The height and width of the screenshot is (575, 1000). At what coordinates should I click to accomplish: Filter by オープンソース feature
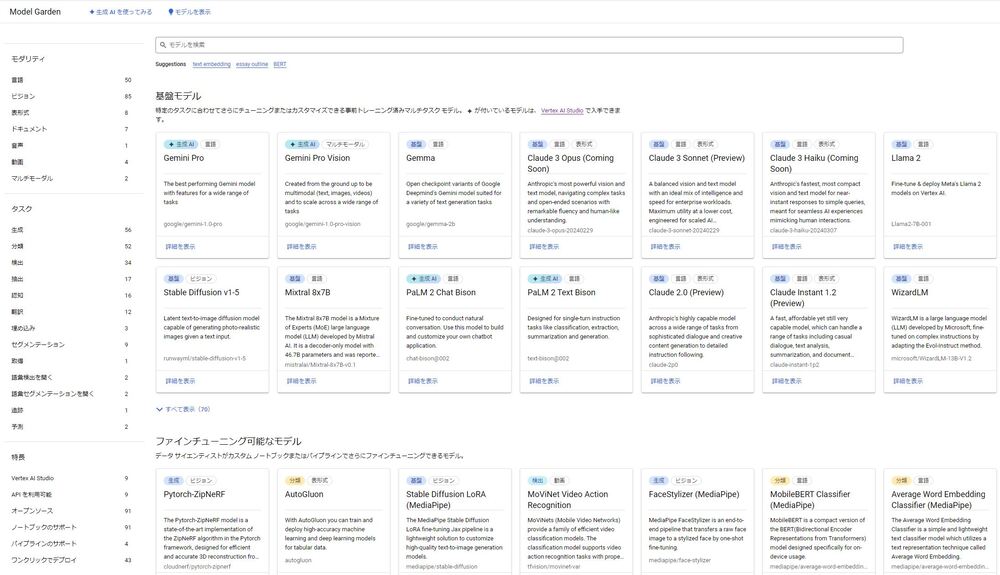[71, 511]
